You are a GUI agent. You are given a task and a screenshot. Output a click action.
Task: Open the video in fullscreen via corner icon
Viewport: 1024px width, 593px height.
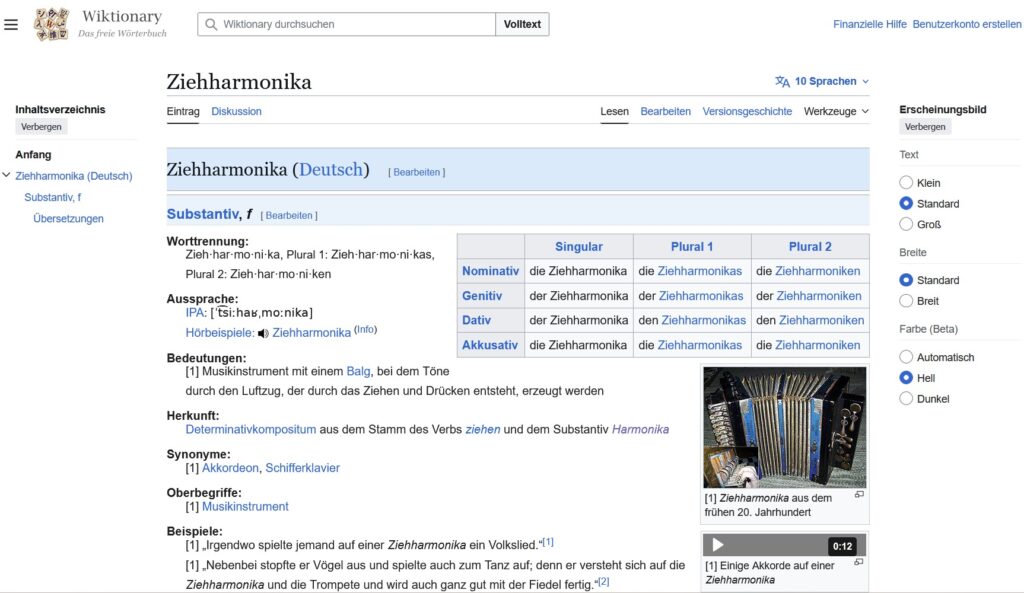coord(859,562)
